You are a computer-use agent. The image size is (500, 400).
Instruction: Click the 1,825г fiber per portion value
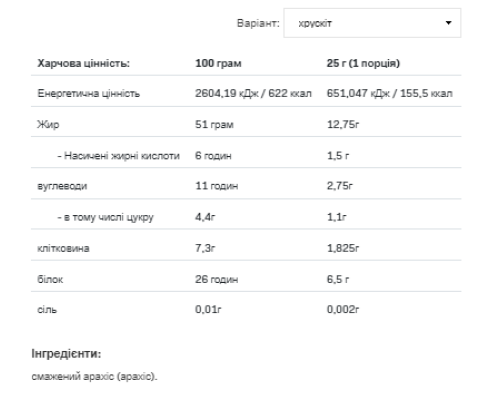[x=343, y=248]
